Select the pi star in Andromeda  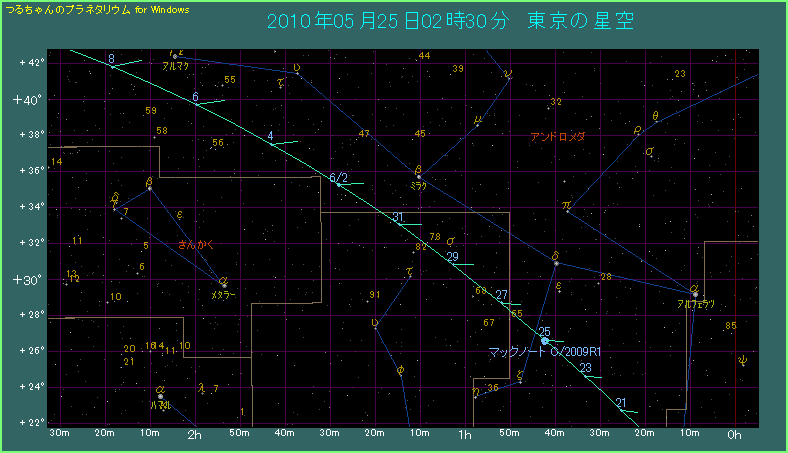pos(567,210)
